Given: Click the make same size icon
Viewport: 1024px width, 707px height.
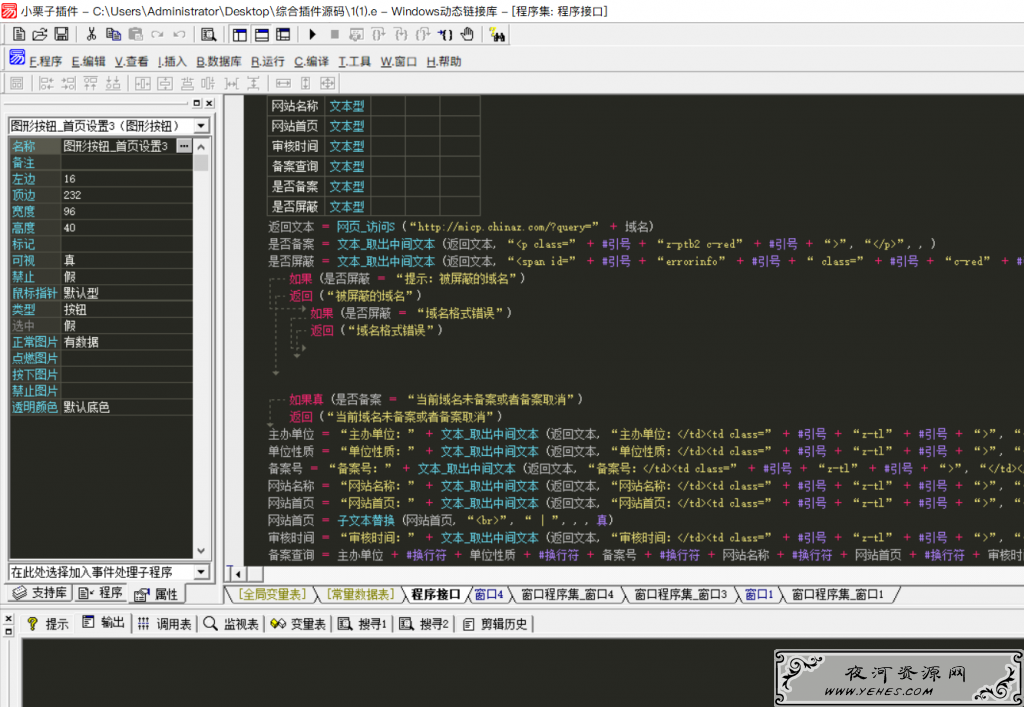Looking at the screenshot, I should coord(327,83).
